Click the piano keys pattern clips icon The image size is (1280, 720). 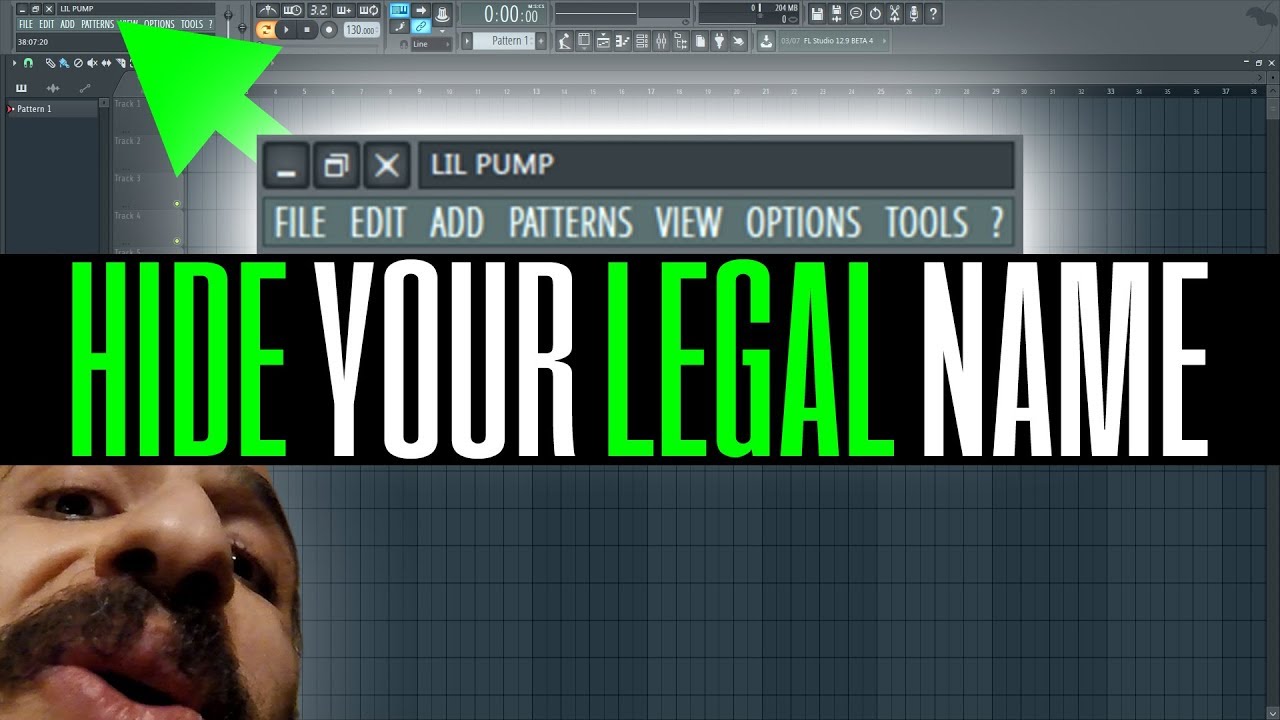coord(21,88)
